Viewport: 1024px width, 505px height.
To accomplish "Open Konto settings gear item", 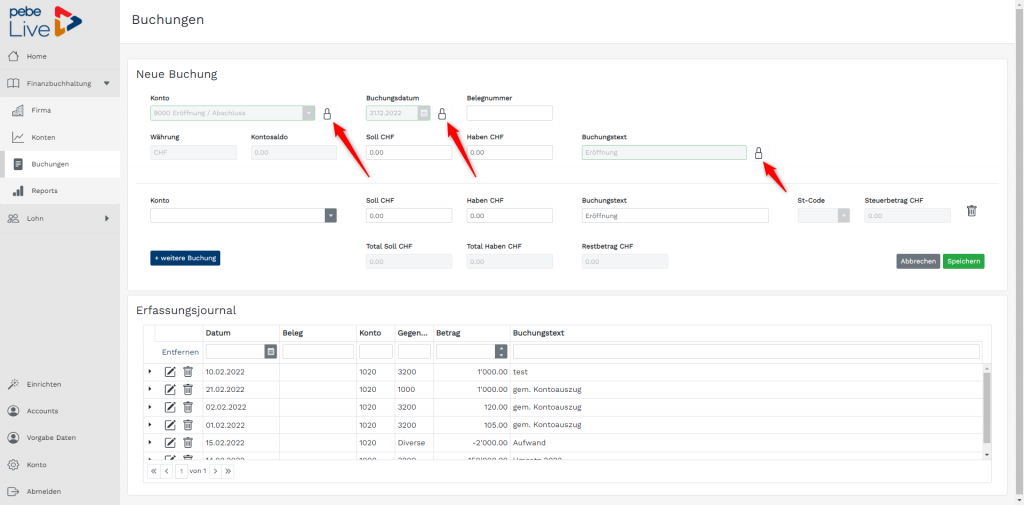I will pyautogui.click(x=36, y=464).
